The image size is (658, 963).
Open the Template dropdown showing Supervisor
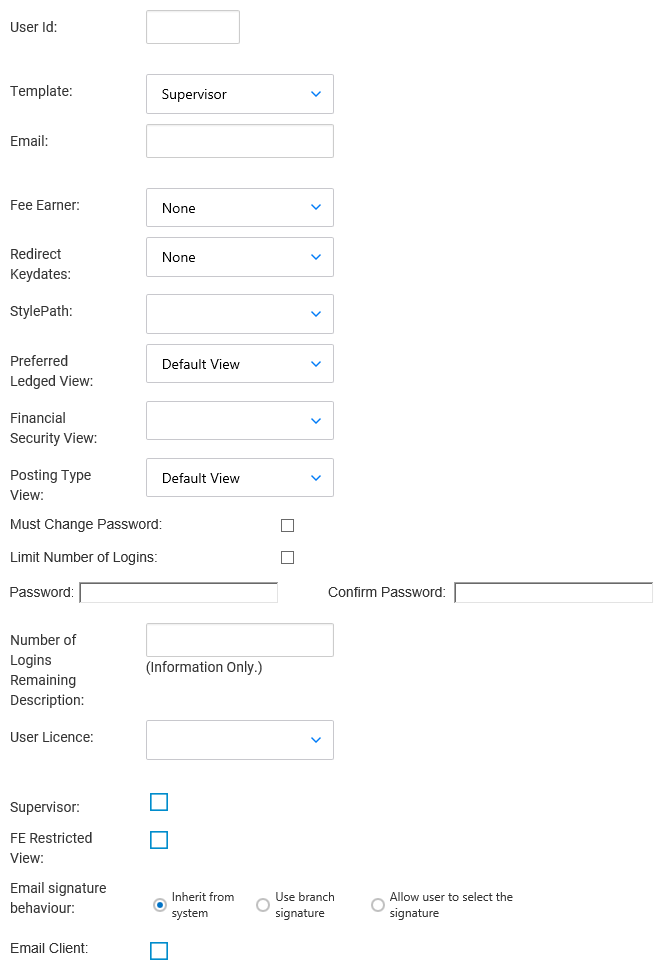pyautogui.click(x=240, y=94)
